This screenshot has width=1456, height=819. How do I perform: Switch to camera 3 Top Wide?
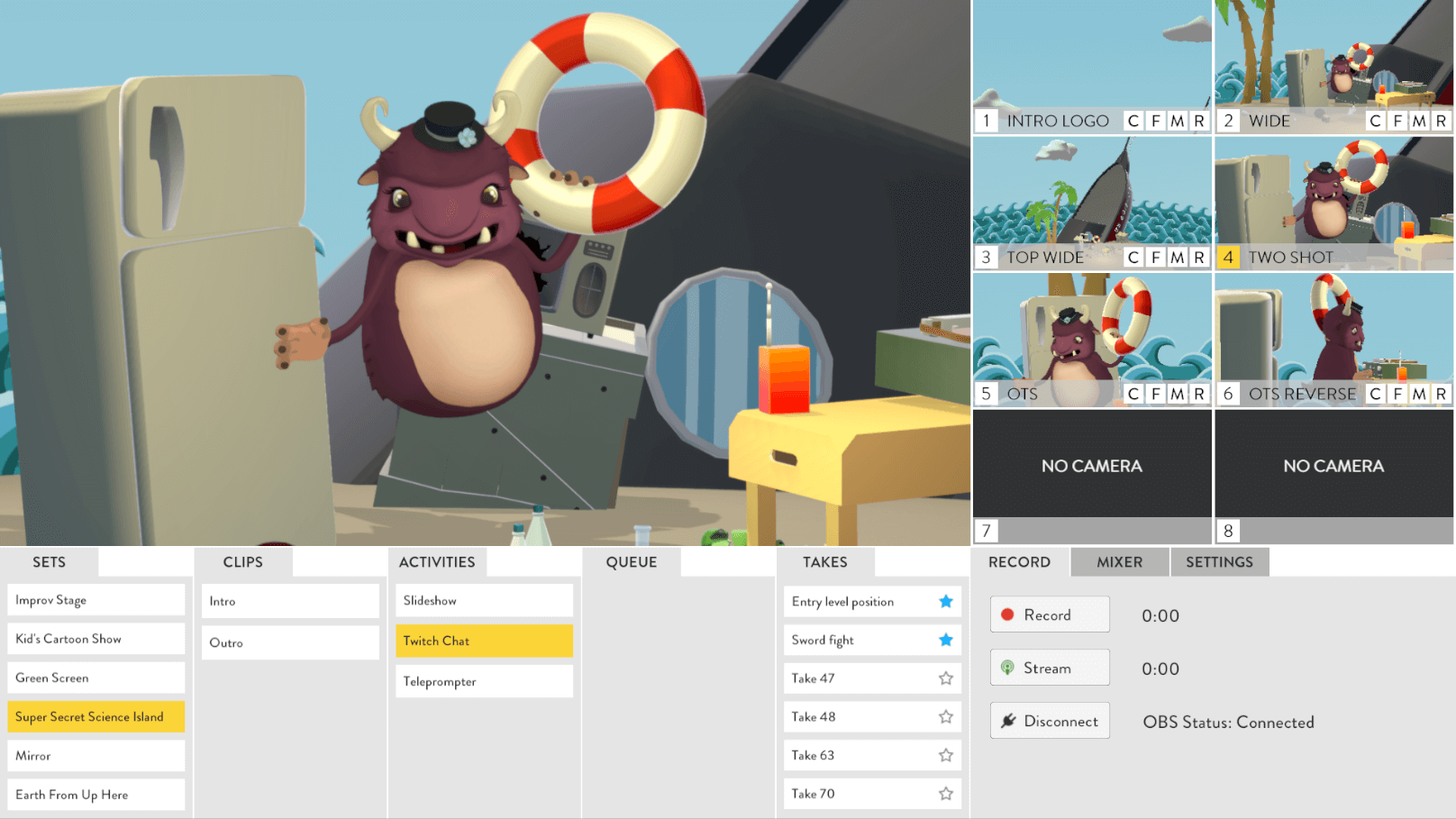click(x=1092, y=204)
